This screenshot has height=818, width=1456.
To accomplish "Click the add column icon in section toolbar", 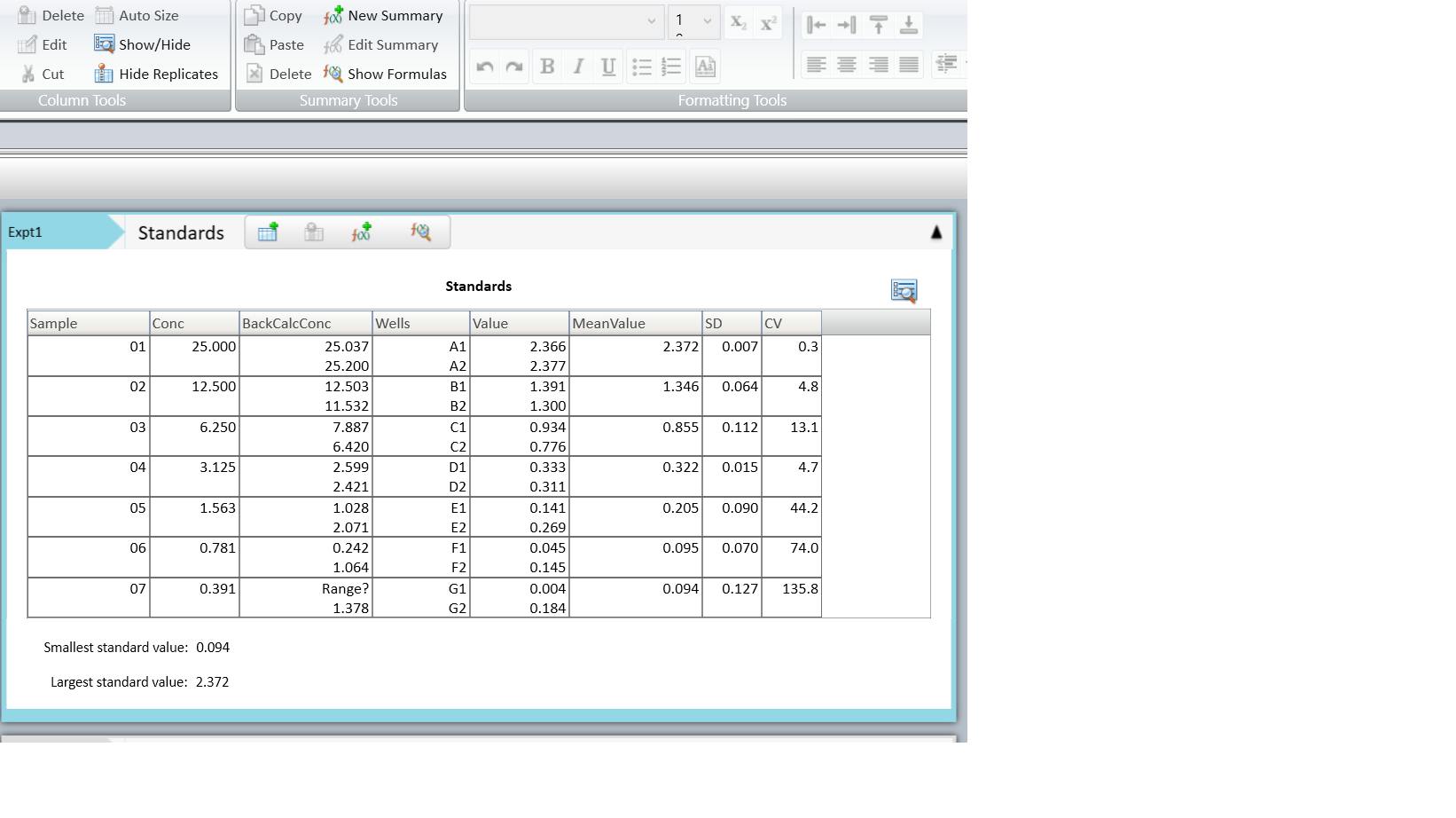I will pos(268,232).
